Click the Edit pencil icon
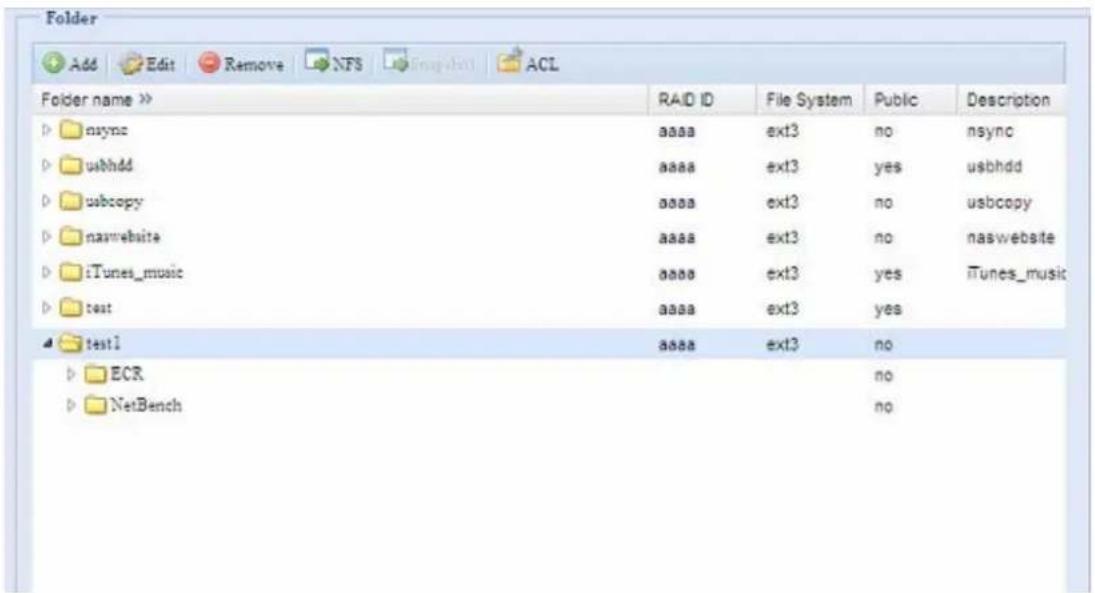This screenshot has width=1095, height=593. pyautogui.click(x=131, y=64)
